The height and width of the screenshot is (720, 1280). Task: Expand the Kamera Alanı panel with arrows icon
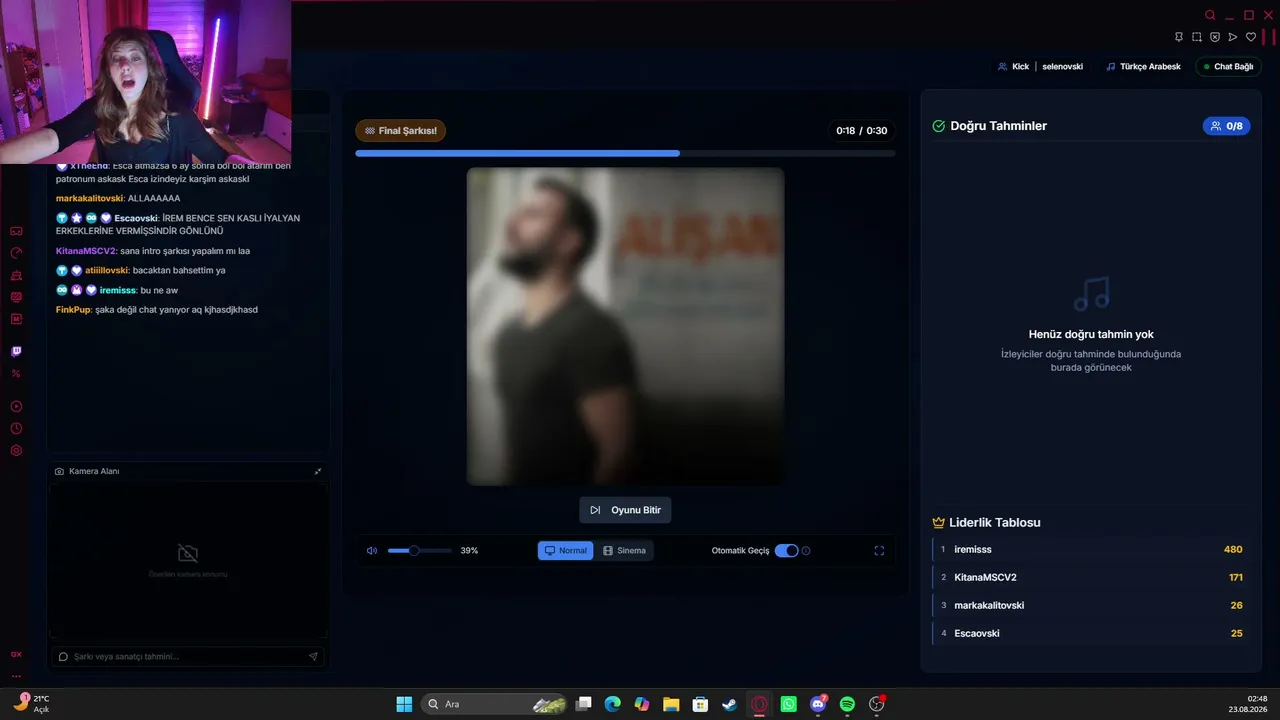point(318,471)
